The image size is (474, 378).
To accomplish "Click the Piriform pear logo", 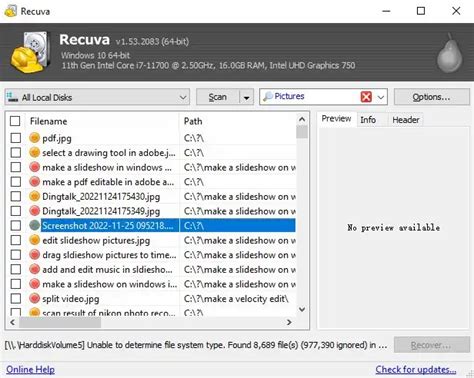I will (450, 53).
